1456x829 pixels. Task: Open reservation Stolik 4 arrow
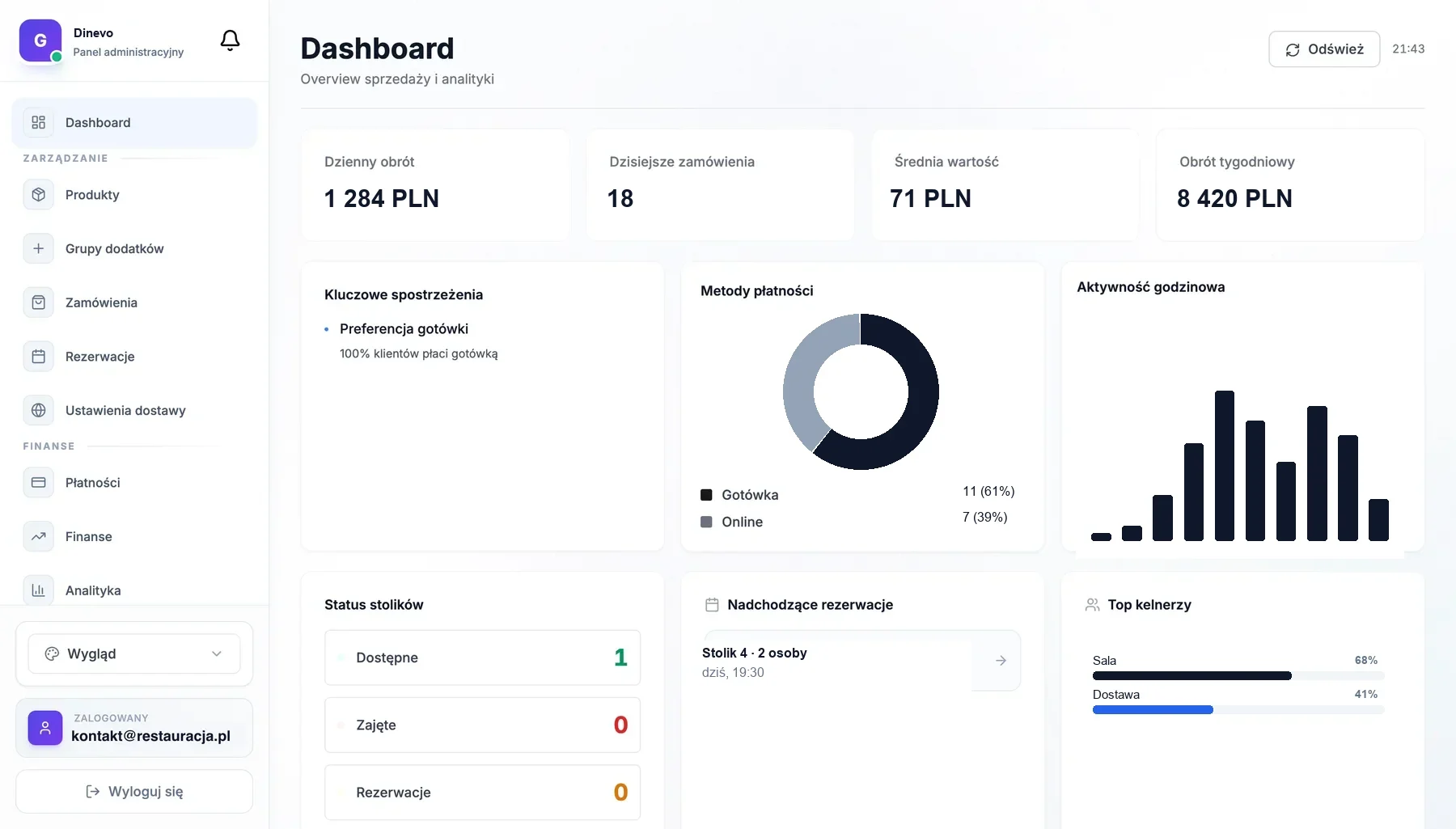(1001, 661)
